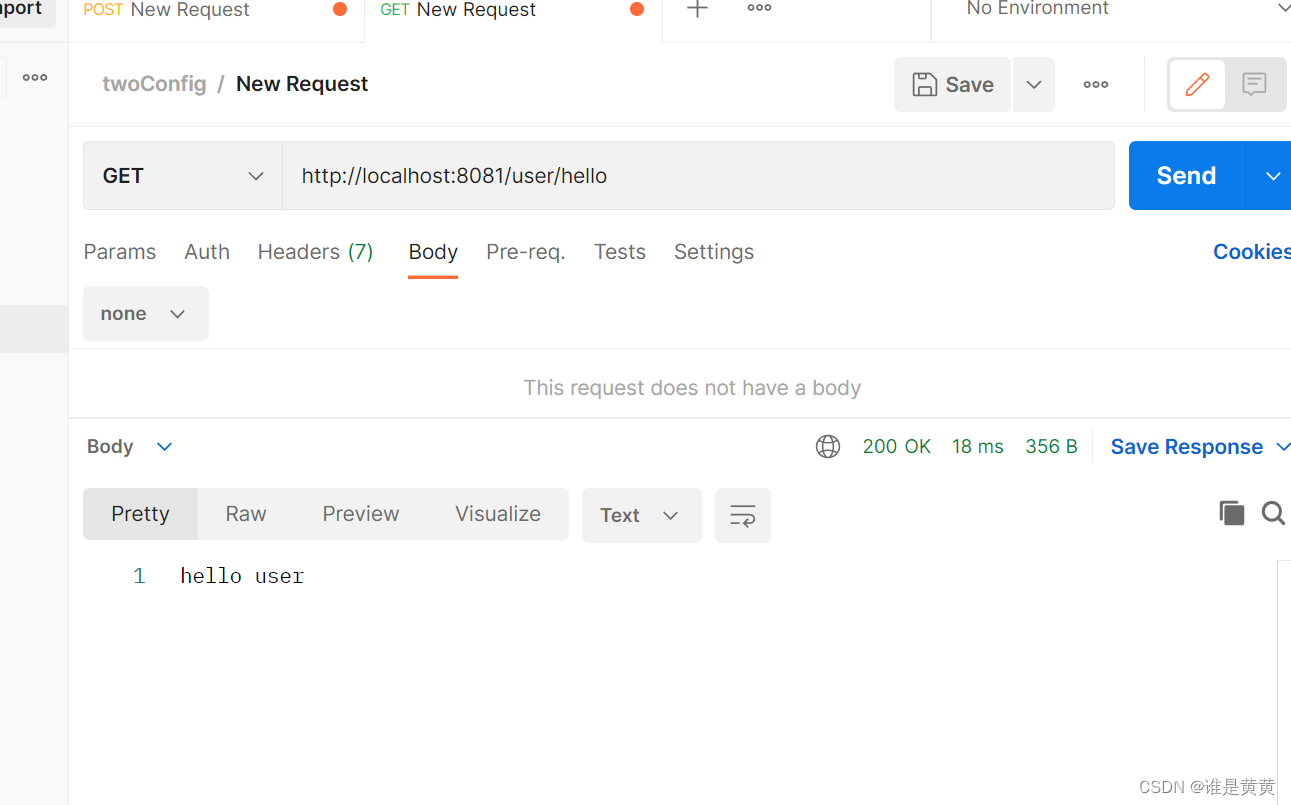Open a new request tab with plus icon
1291x805 pixels.
697,9
